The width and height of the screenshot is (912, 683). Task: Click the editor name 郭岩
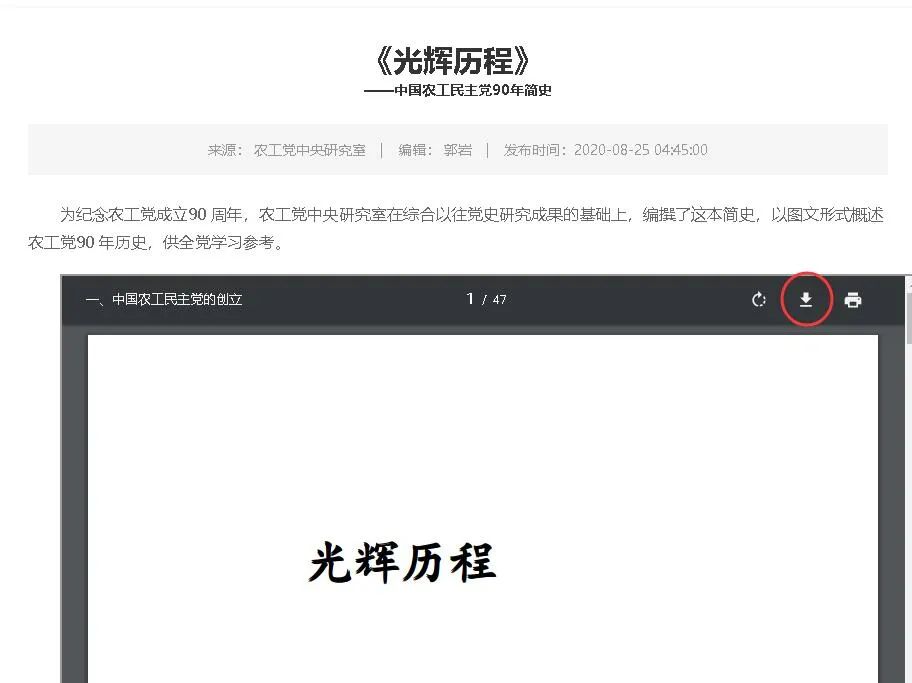457,150
